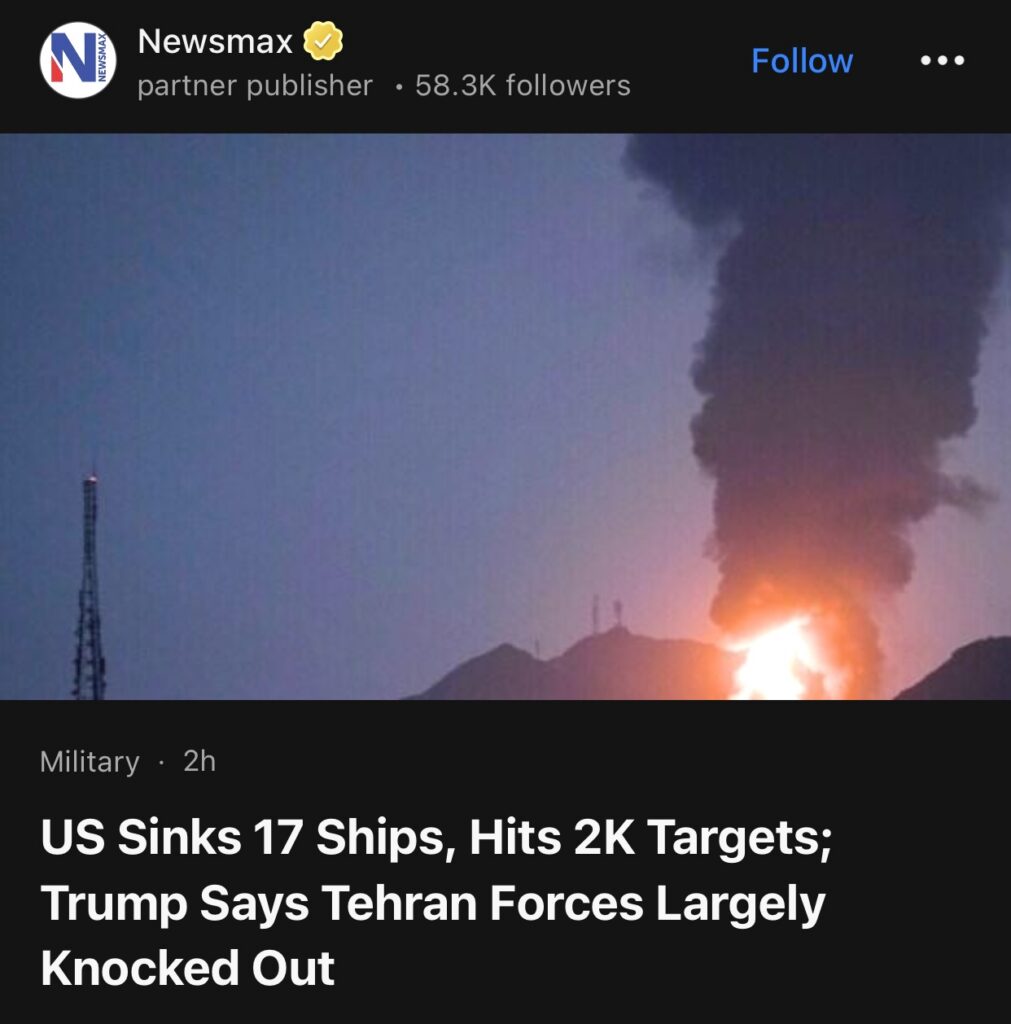Open the Military category tag
Screen dimensions: 1011x1024
coord(89,761)
